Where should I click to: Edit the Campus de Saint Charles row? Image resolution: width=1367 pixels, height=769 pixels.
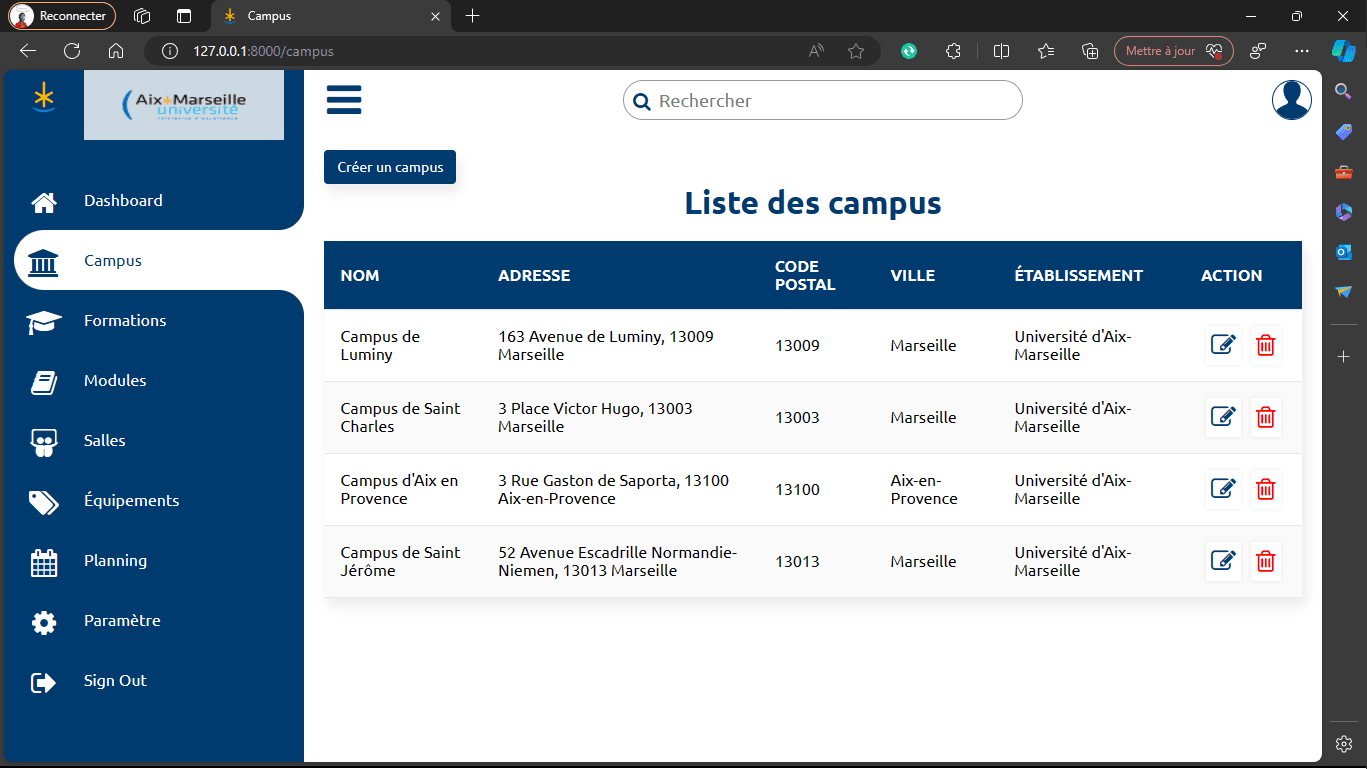[x=1223, y=417]
